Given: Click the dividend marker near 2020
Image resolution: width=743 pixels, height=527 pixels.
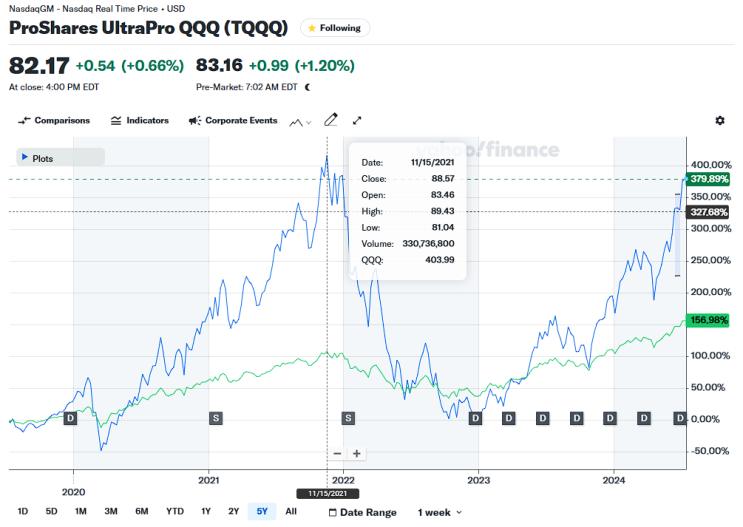Looking at the screenshot, I should tap(70, 418).
